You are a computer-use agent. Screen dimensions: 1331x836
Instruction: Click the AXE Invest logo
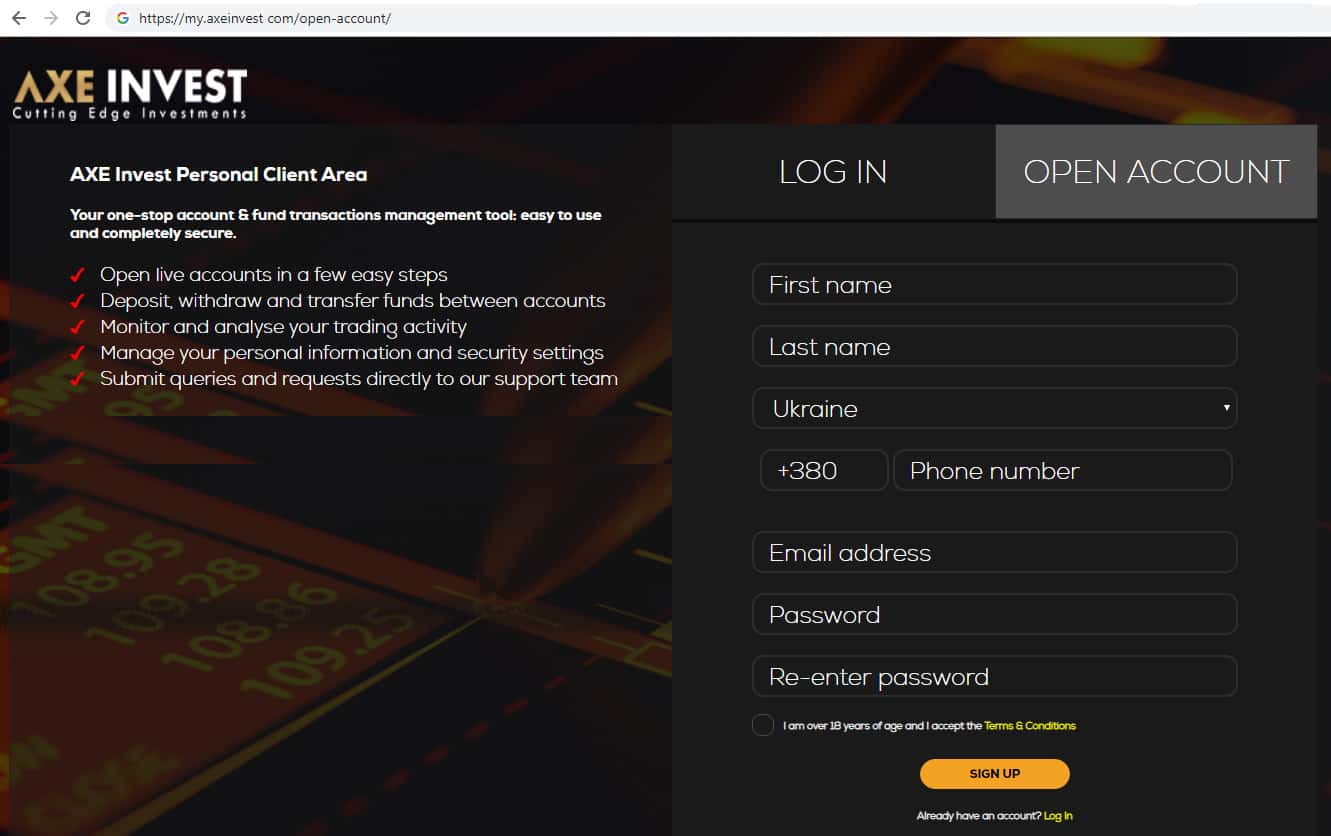(129, 94)
